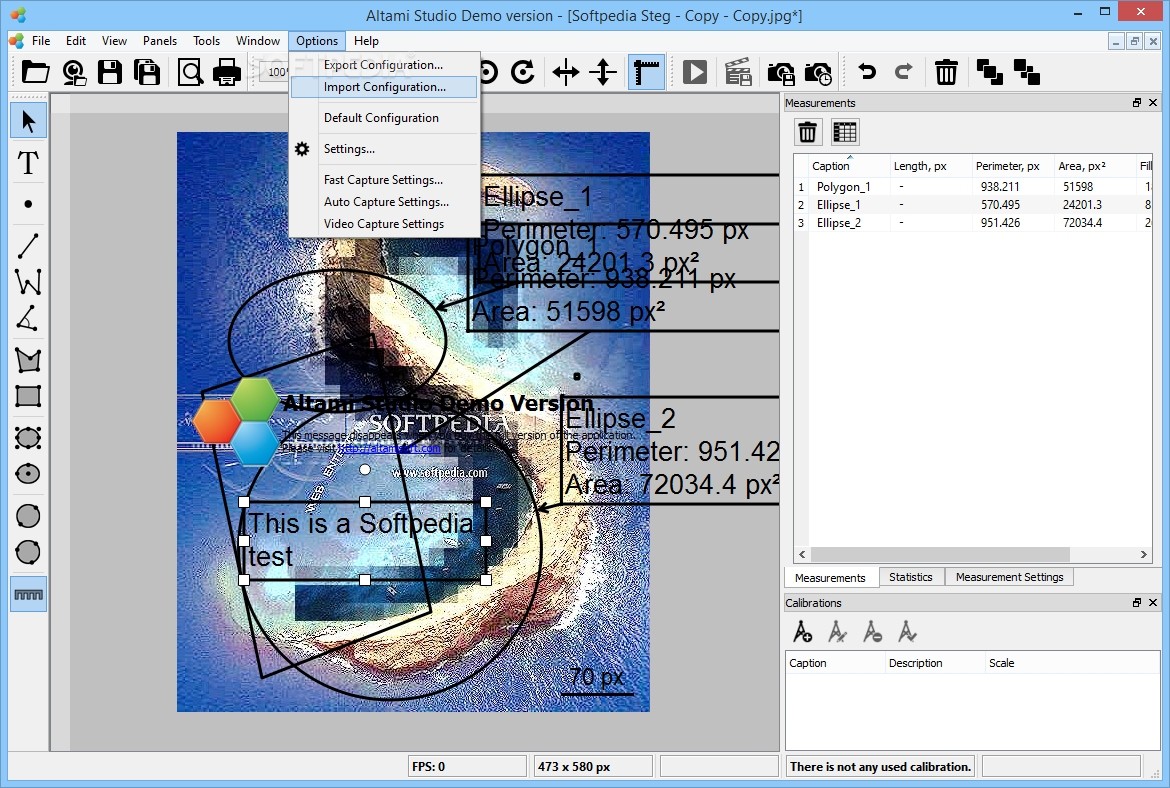
Task: Click the send to back layers icon
Action: click(x=1027, y=72)
